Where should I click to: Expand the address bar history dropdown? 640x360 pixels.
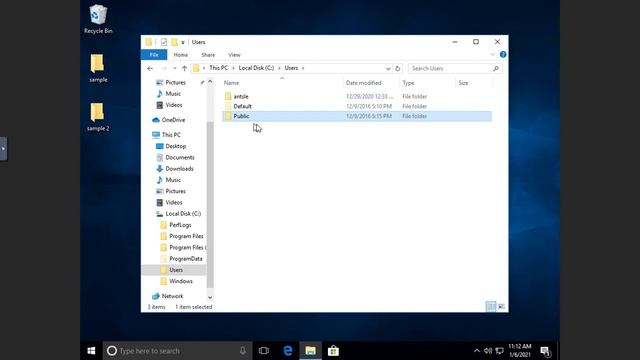click(x=388, y=69)
